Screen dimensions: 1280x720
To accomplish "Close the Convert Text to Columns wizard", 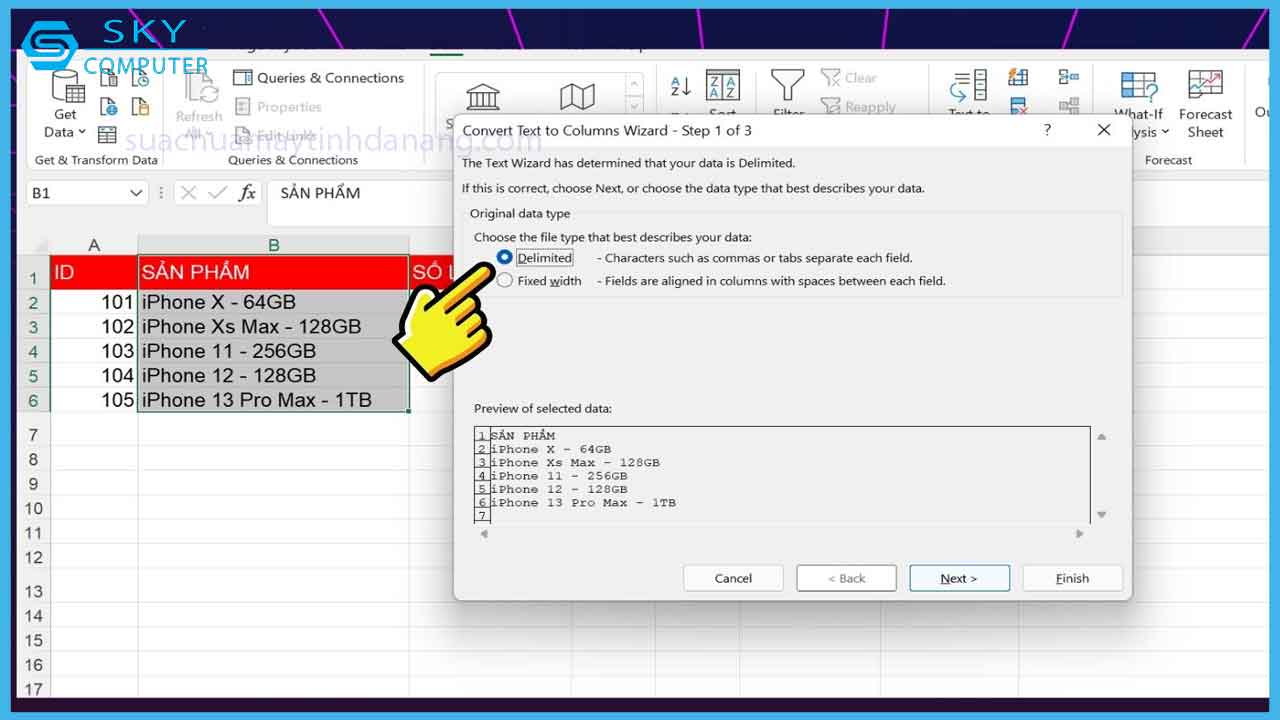I will [x=1104, y=130].
